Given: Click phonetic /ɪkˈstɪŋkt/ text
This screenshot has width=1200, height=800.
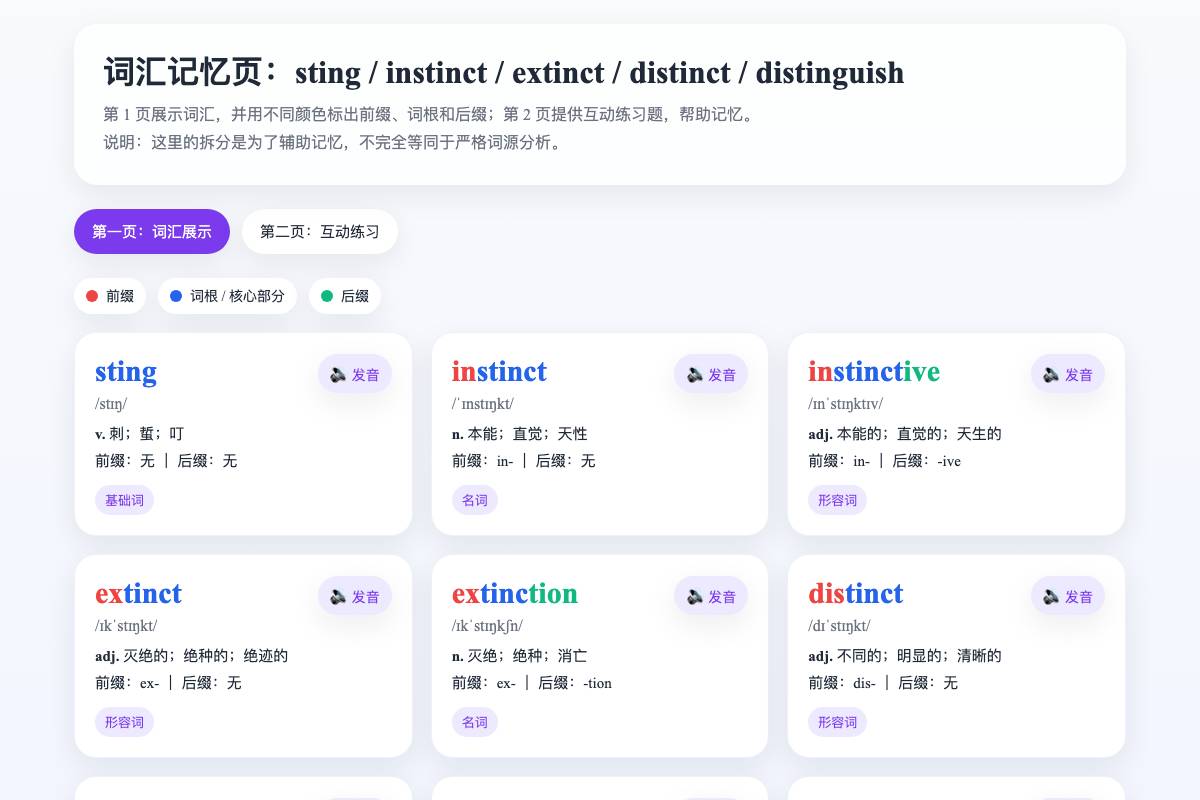Looking at the screenshot, I should click(126, 626).
